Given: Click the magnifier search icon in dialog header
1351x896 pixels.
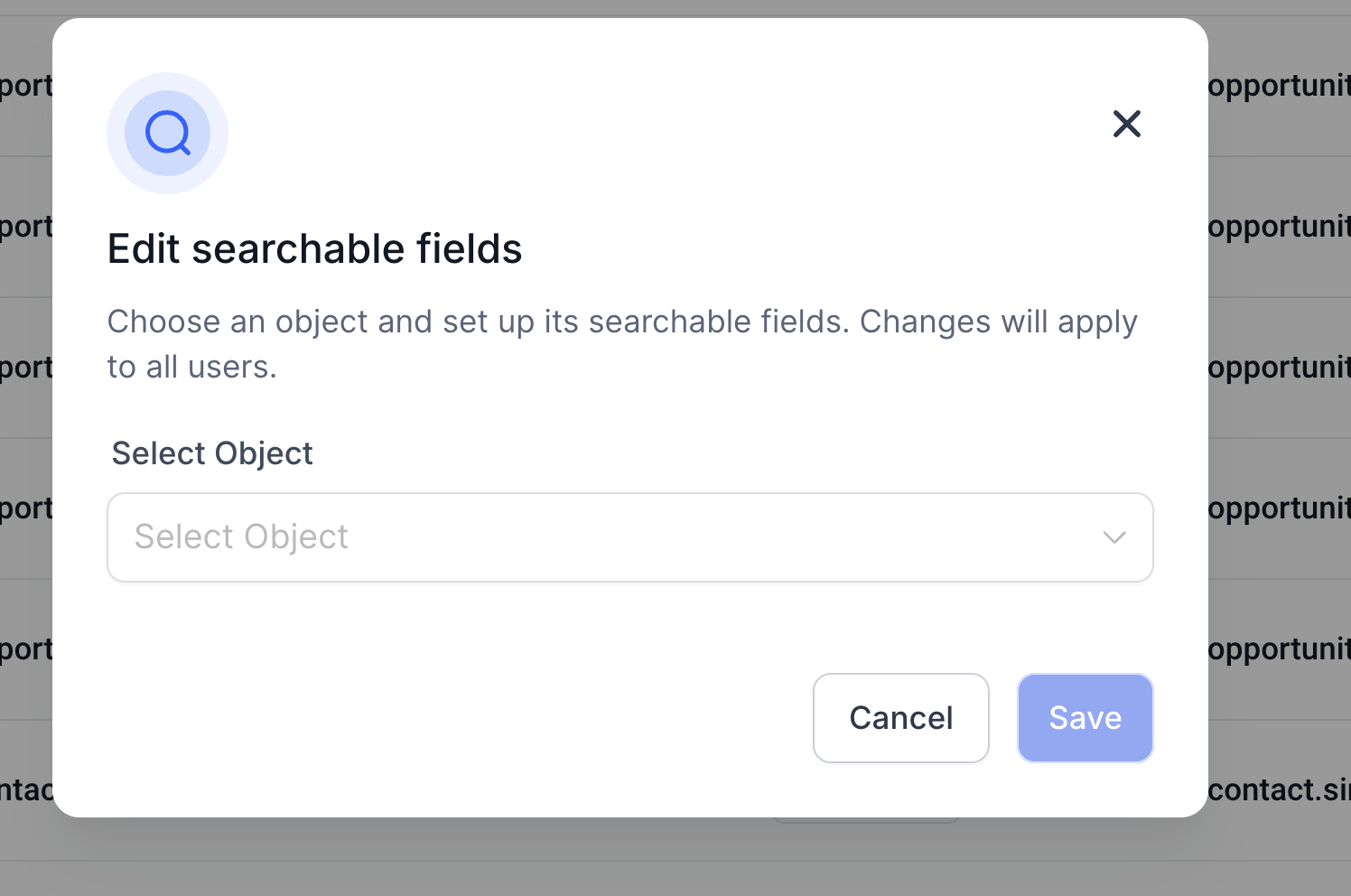Looking at the screenshot, I should coord(167,134).
